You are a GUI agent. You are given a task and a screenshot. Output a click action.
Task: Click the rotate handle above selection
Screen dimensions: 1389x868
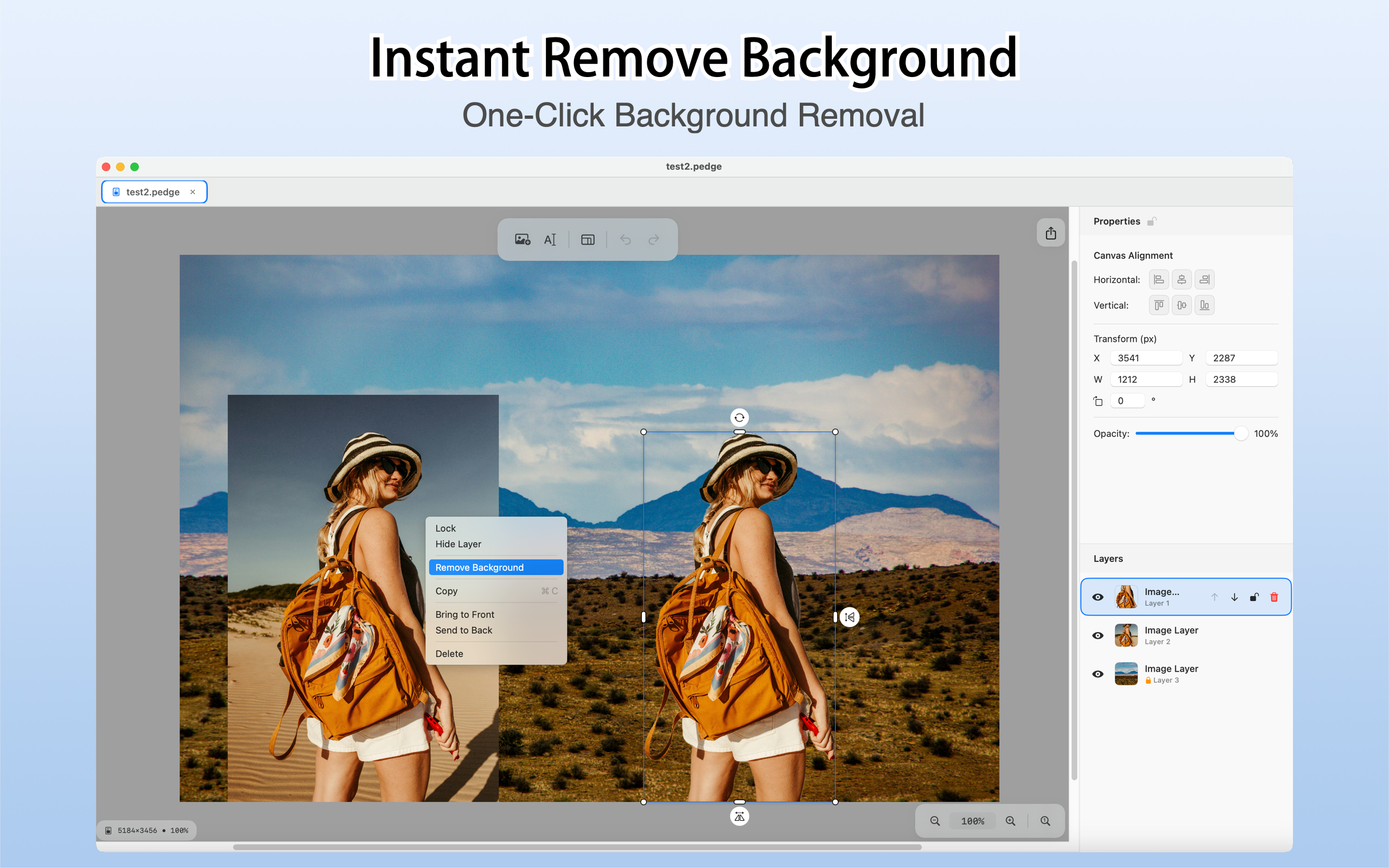coord(740,417)
